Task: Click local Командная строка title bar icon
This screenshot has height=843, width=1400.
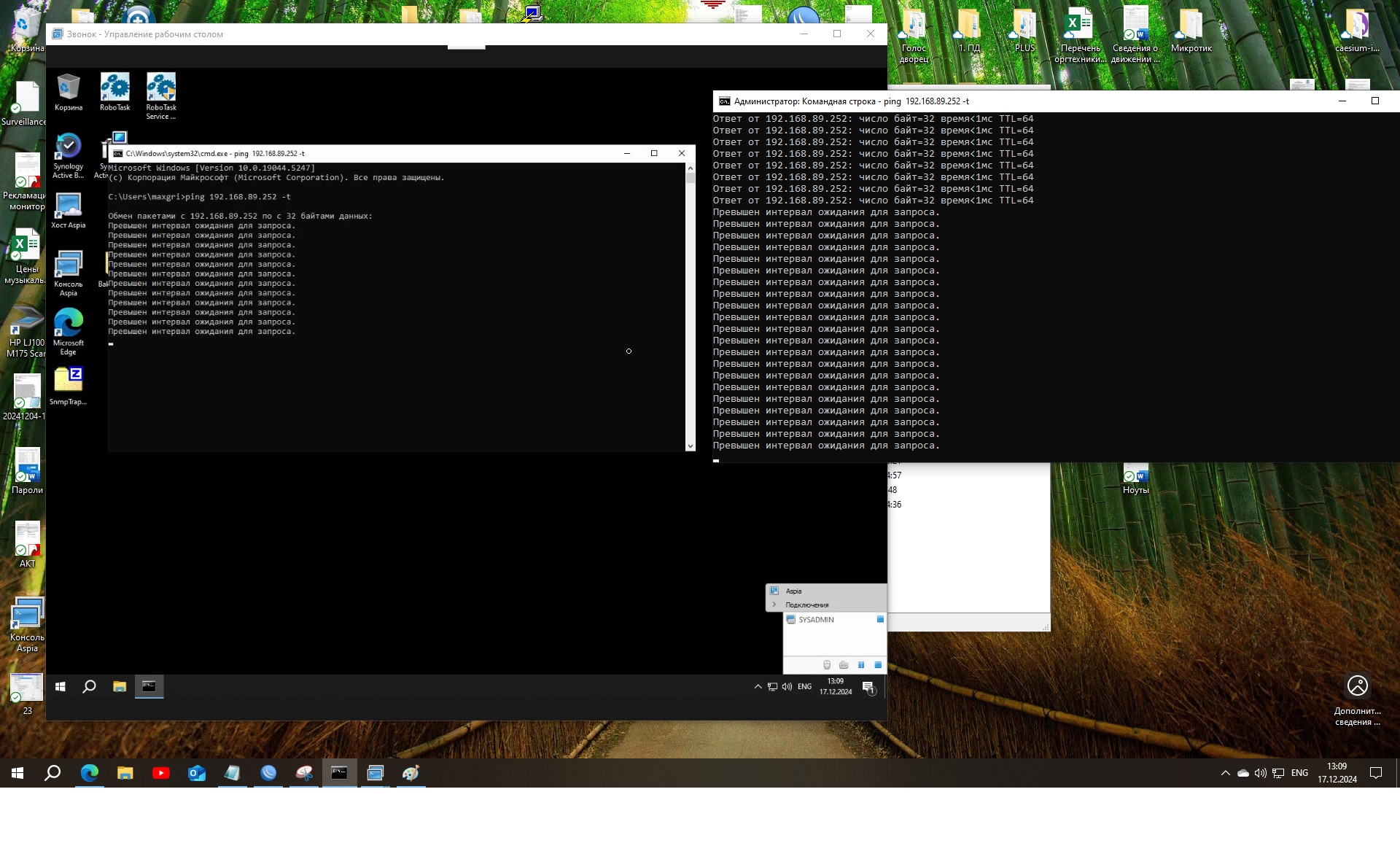Action: [724, 101]
